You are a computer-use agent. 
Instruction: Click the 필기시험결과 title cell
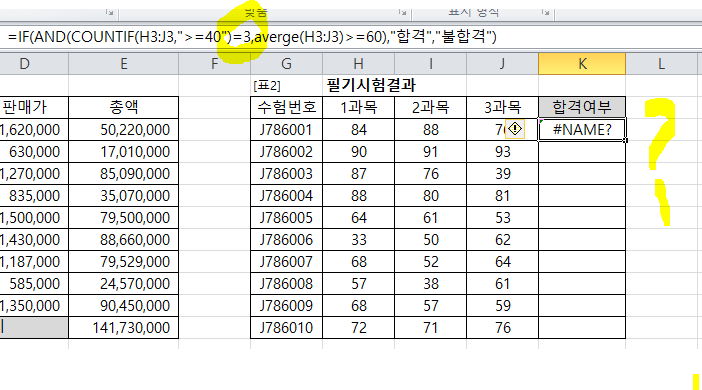pyautogui.click(x=371, y=85)
